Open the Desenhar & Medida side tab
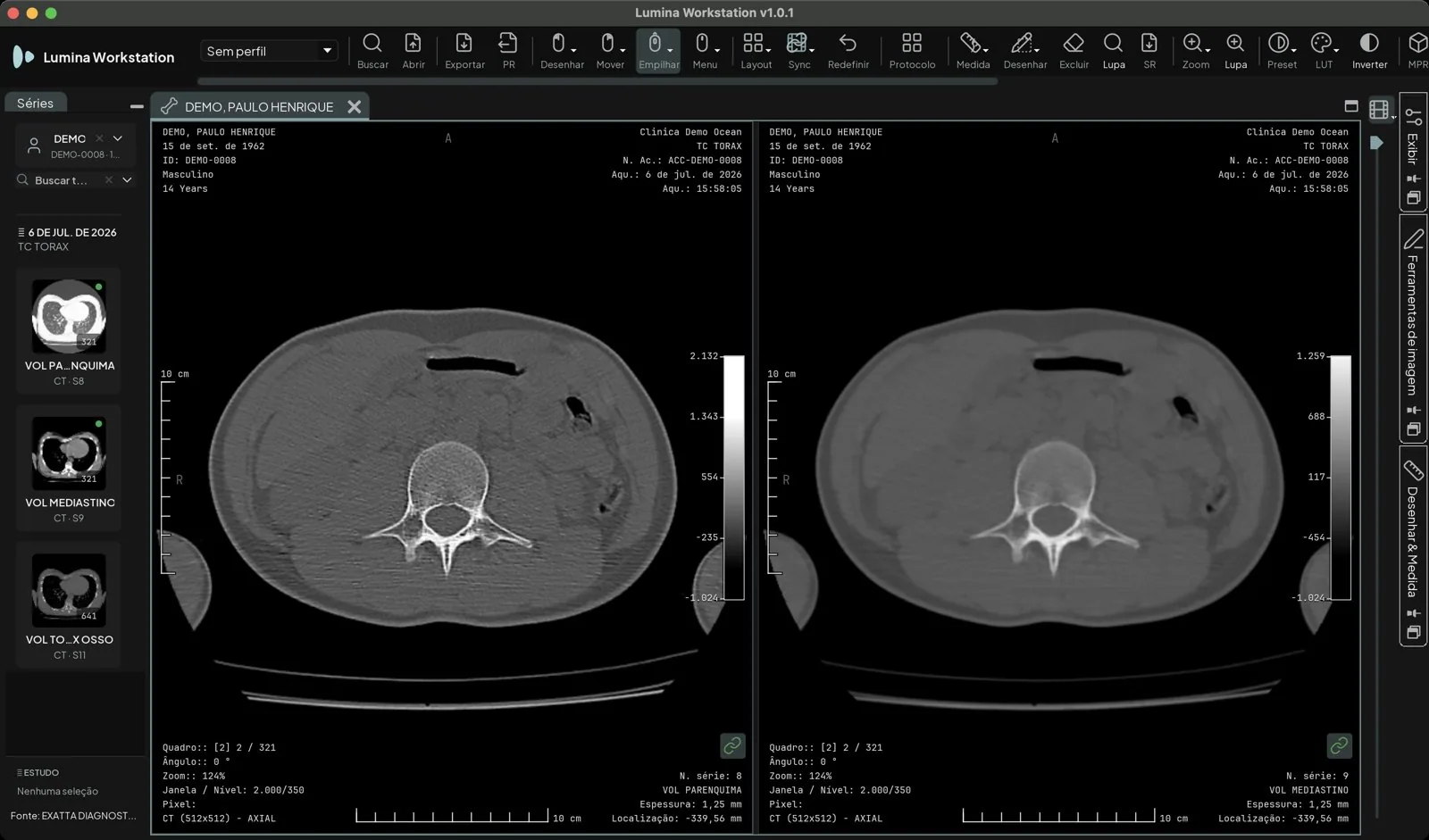 click(x=1413, y=545)
